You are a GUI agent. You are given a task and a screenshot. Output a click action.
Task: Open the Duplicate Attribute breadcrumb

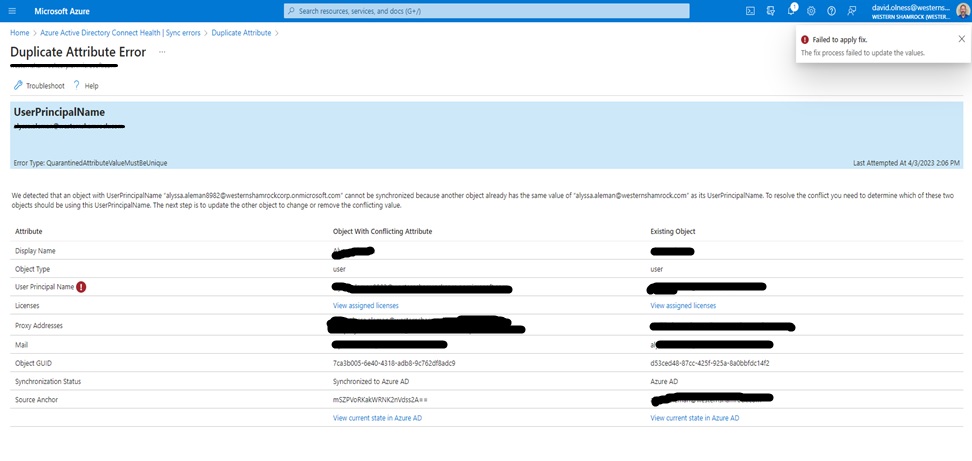point(241,33)
